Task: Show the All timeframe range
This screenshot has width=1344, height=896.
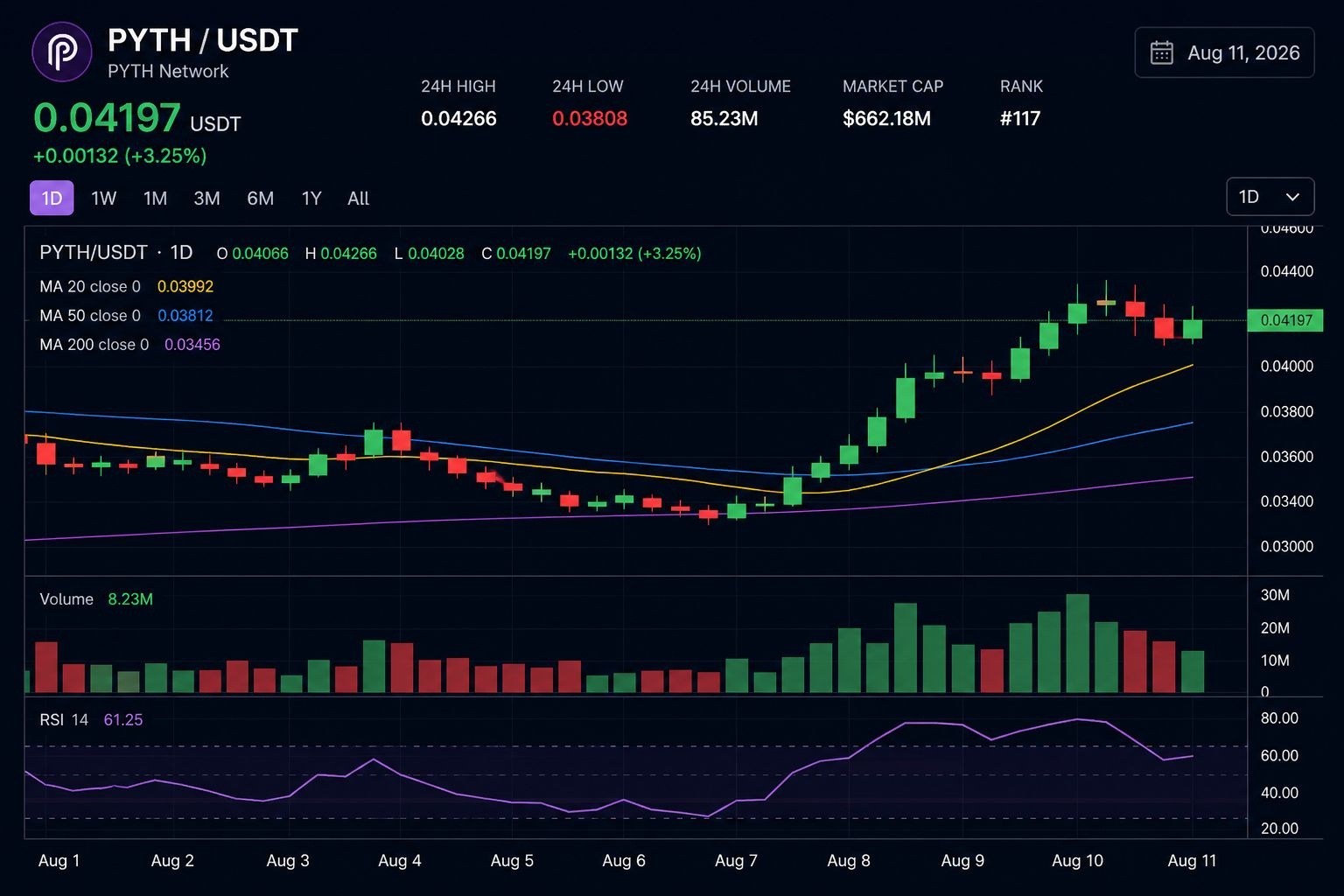Action: [x=358, y=198]
